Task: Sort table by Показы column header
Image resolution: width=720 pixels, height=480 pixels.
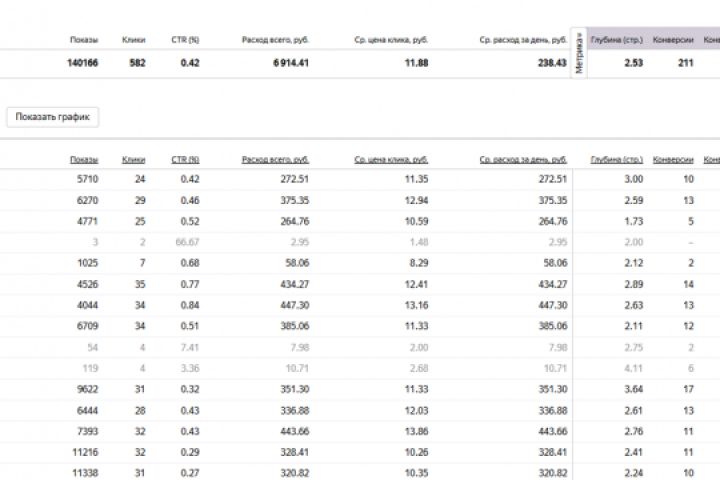Action: click(84, 159)
